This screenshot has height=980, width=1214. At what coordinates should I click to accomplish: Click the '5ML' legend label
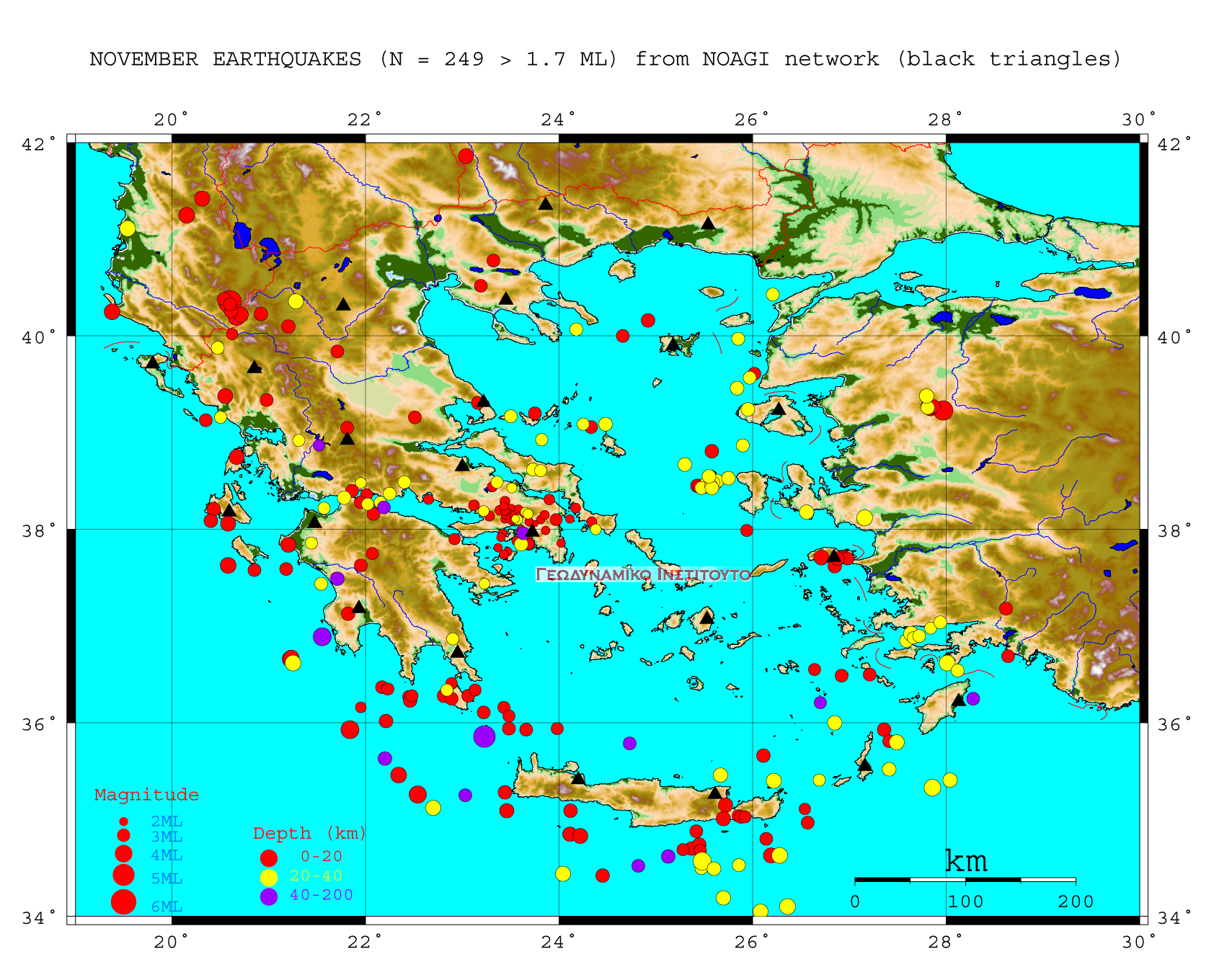point(167,878)
